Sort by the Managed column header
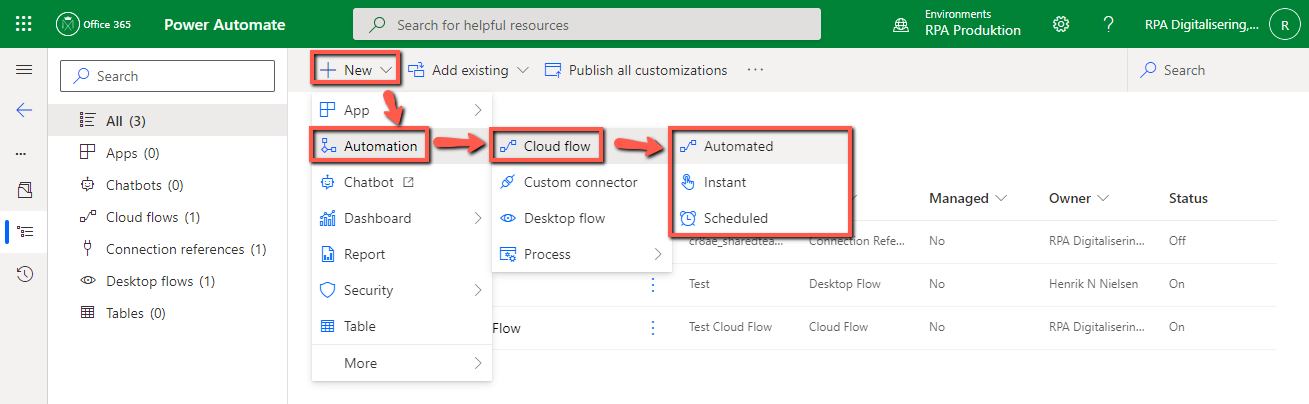 966,198
